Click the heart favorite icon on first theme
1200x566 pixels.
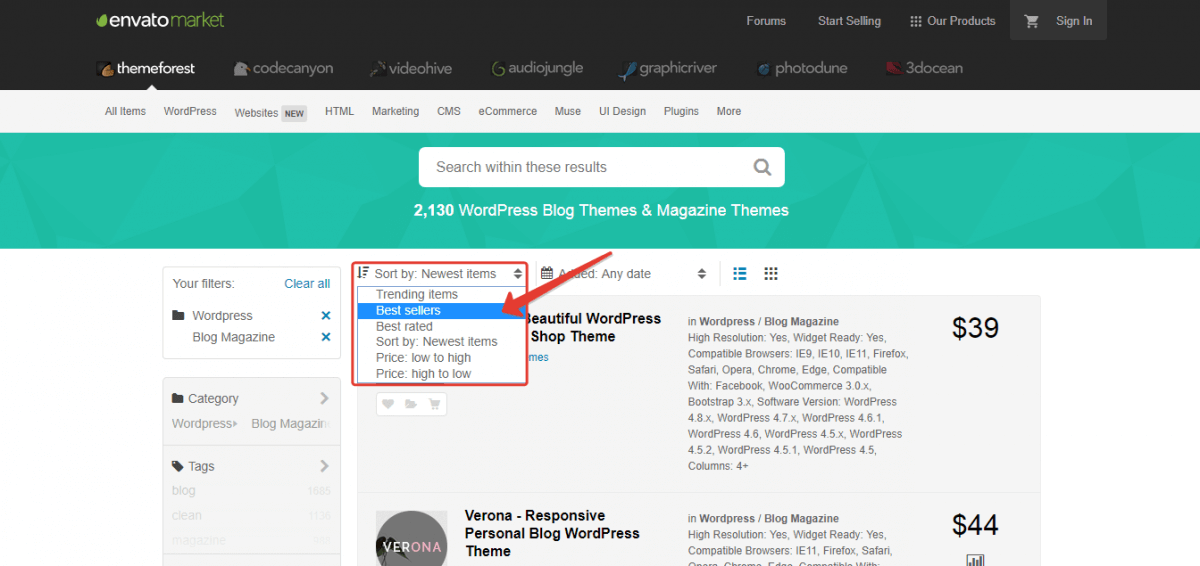[x=388, y=404]
